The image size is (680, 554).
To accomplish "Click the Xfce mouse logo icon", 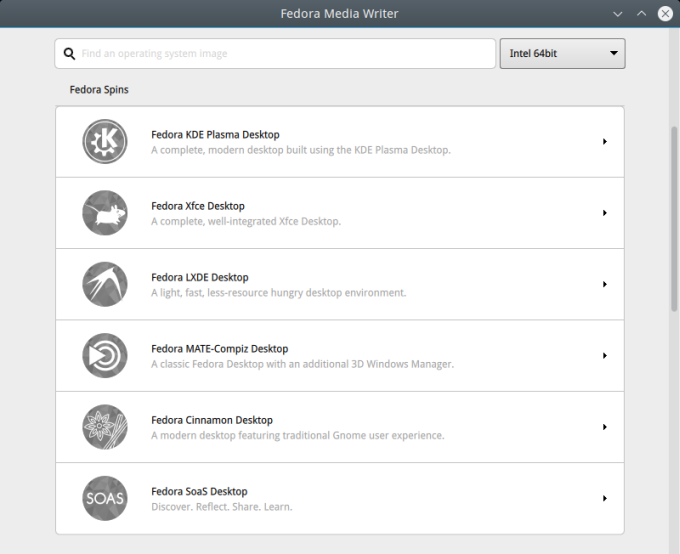I will point(105,213).
